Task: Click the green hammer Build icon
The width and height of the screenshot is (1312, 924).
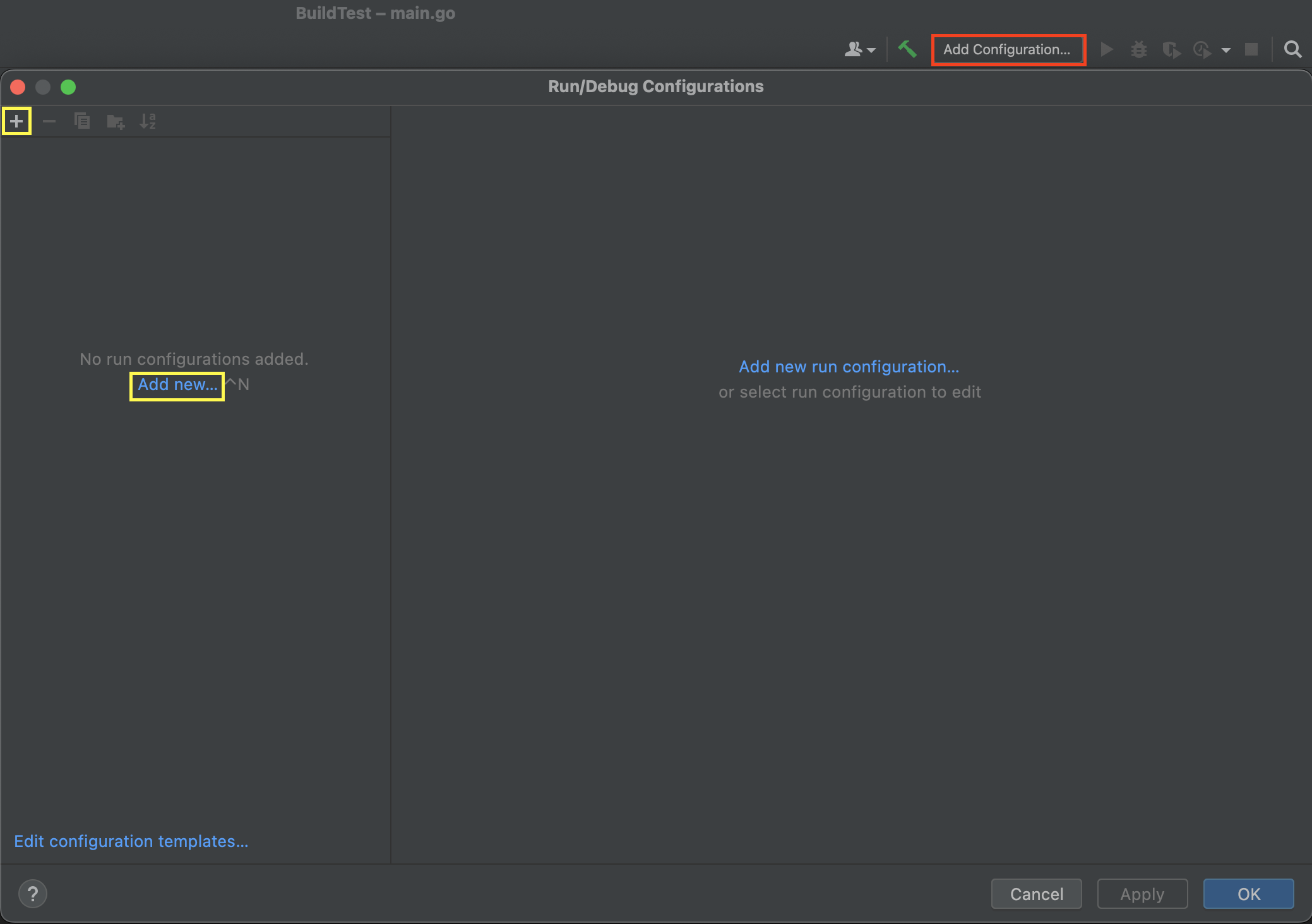Action: click(907, 49)
